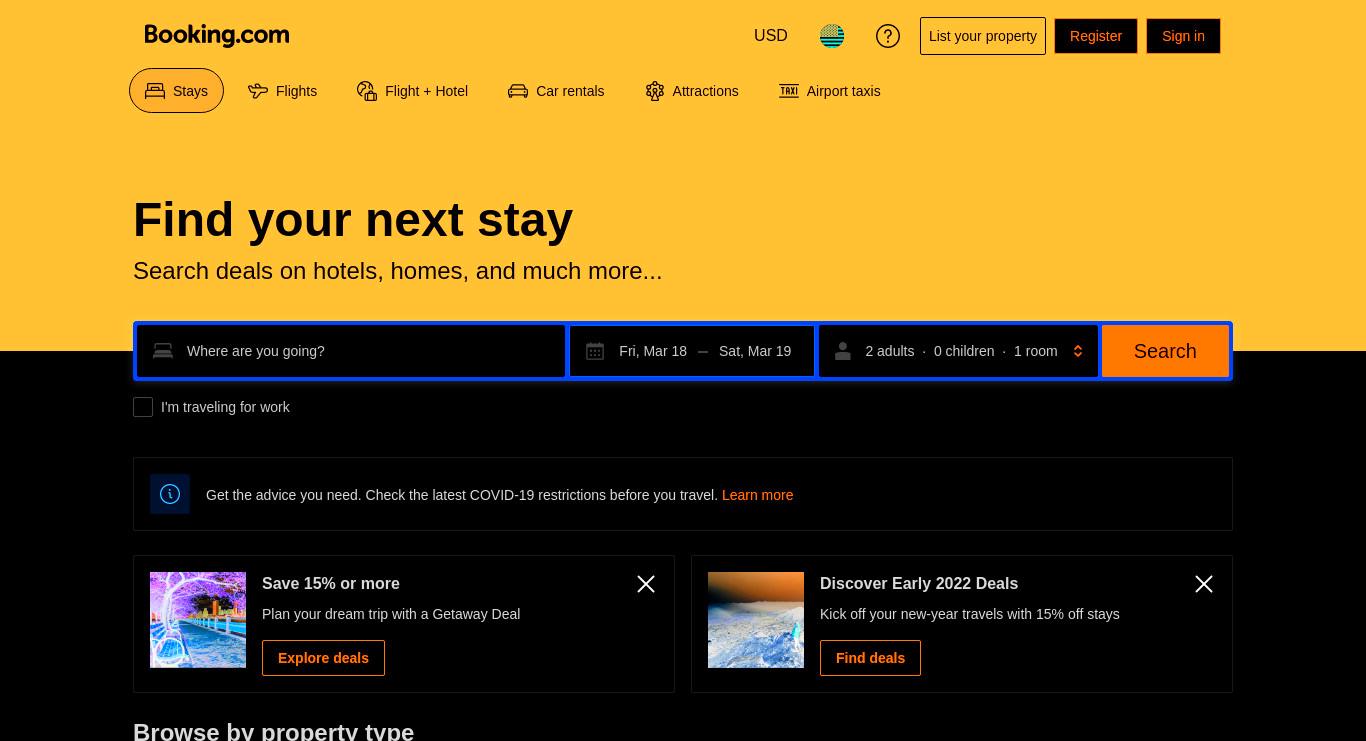The image size is (1366, 741).
Task: Click the Register button
Action: [x=1096, y=36]
